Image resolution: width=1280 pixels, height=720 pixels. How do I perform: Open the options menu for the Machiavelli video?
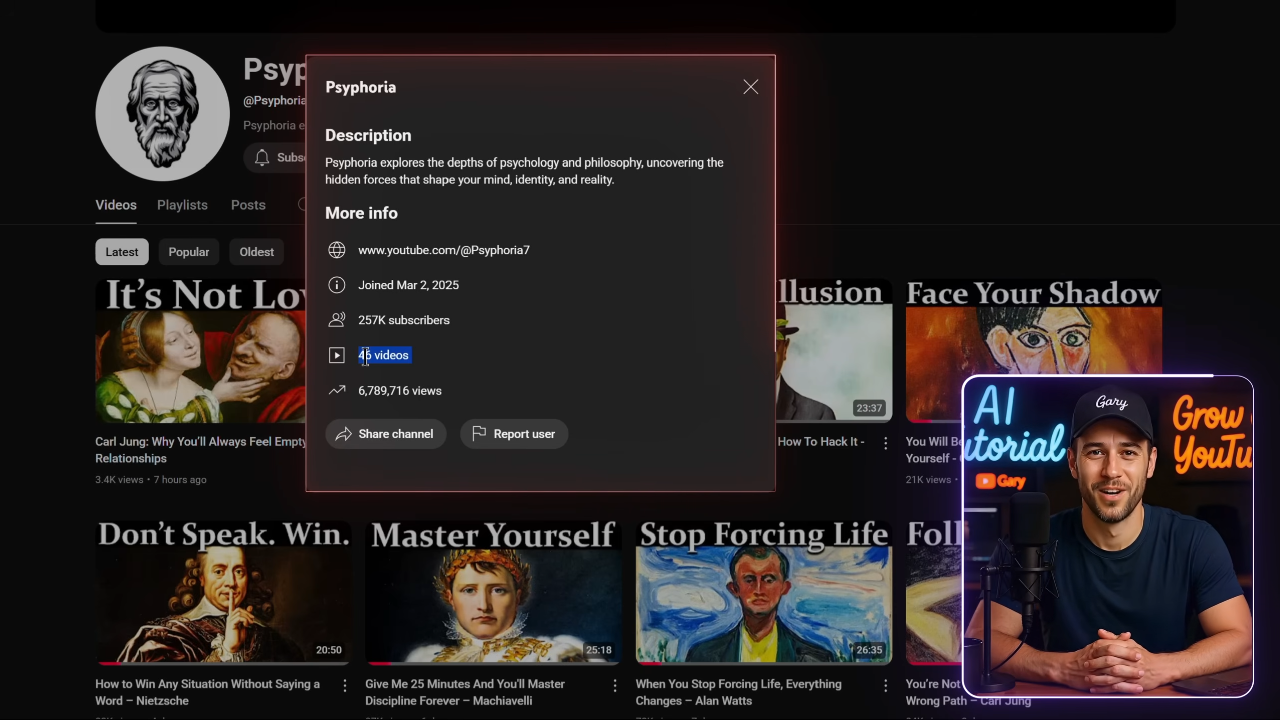tap(615, 686)
